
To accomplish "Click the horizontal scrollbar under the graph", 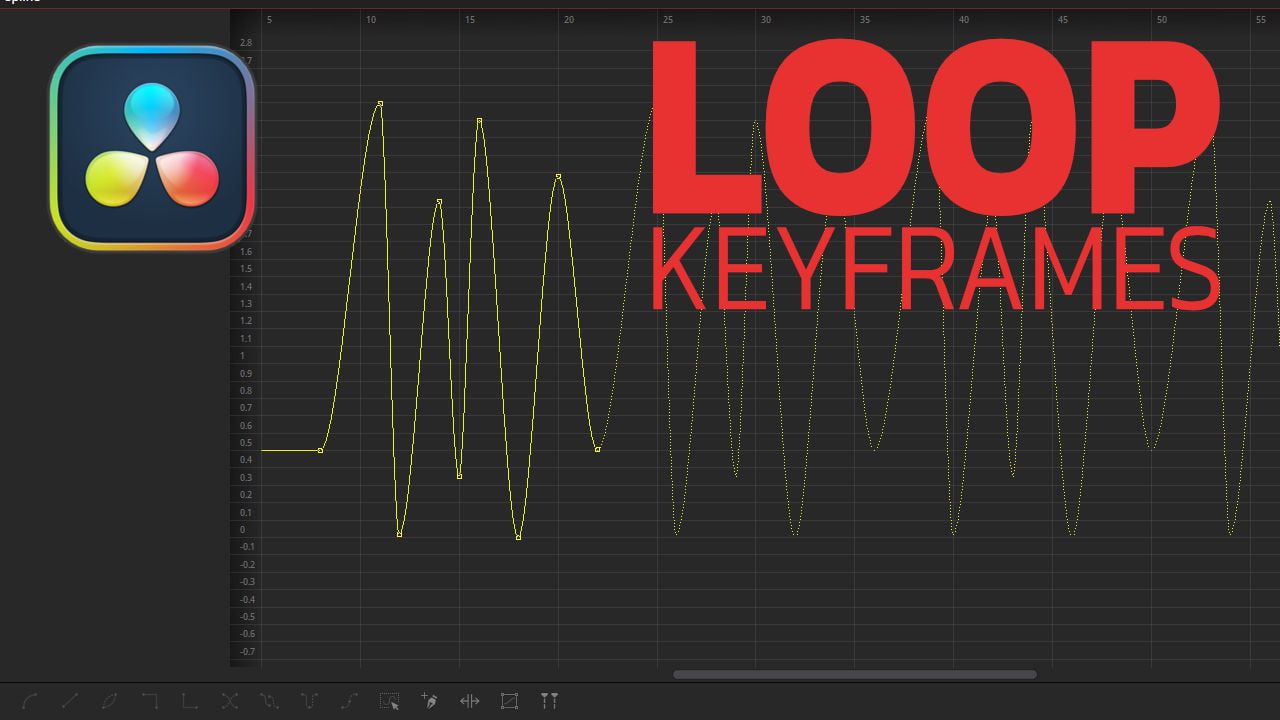I will pos(855,674).
